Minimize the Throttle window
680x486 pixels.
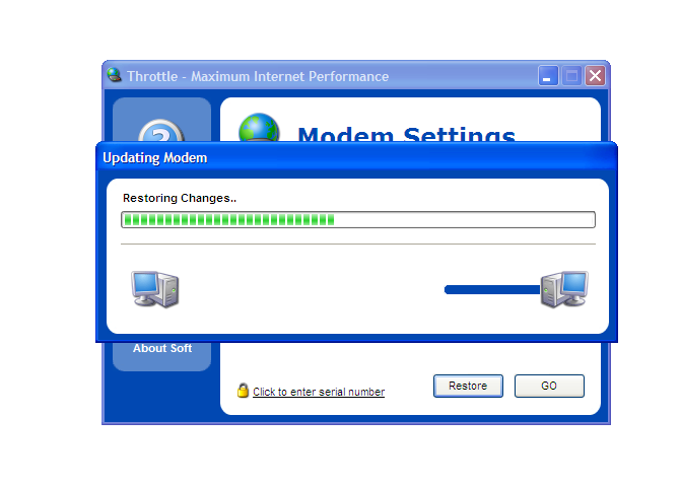tap(548, 76)
